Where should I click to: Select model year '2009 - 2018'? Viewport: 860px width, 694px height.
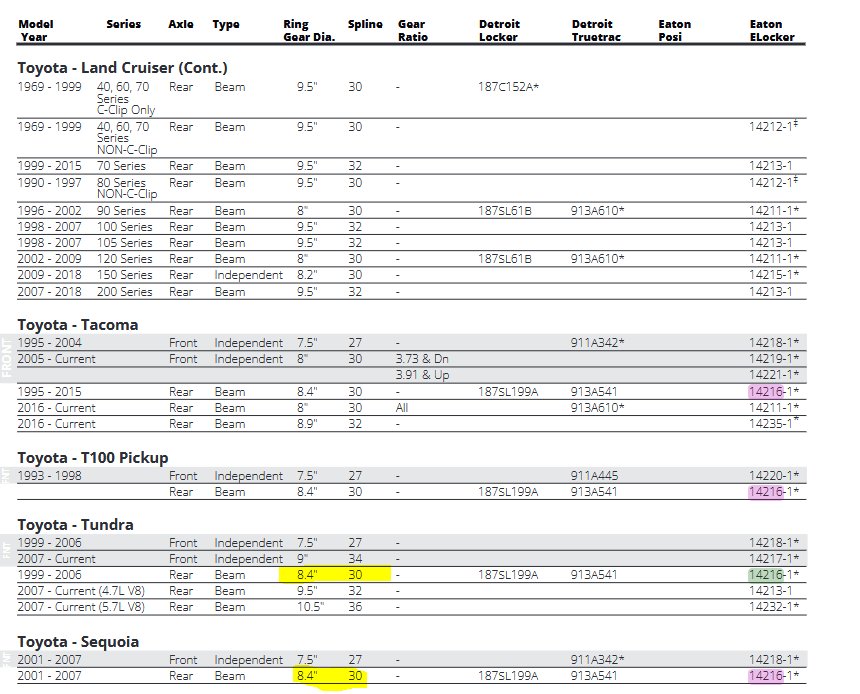coord(49,274)
